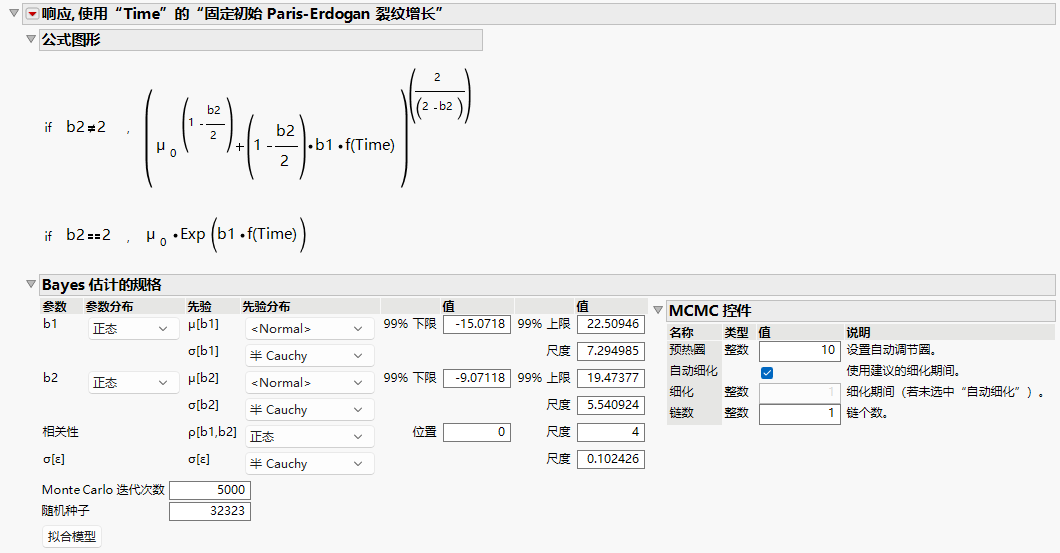Click the 相关性 row label
Image resolution: width=1060 pixels, height=553 pixels.
[x=61, y=432]
